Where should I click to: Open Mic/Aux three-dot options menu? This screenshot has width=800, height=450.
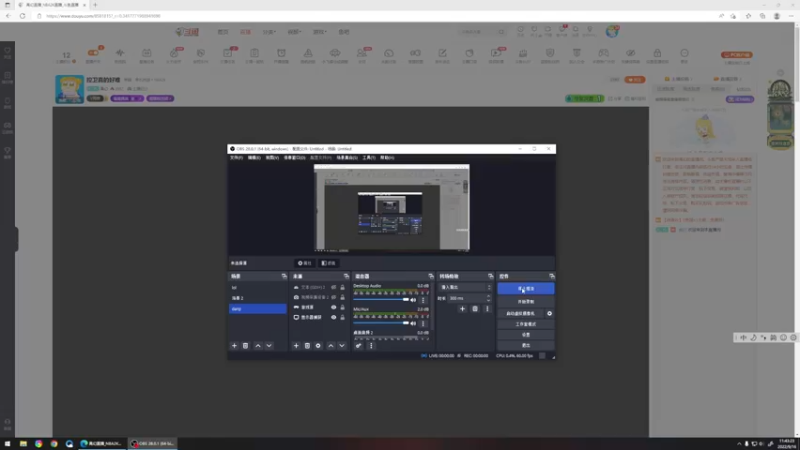tap(423, 323)
